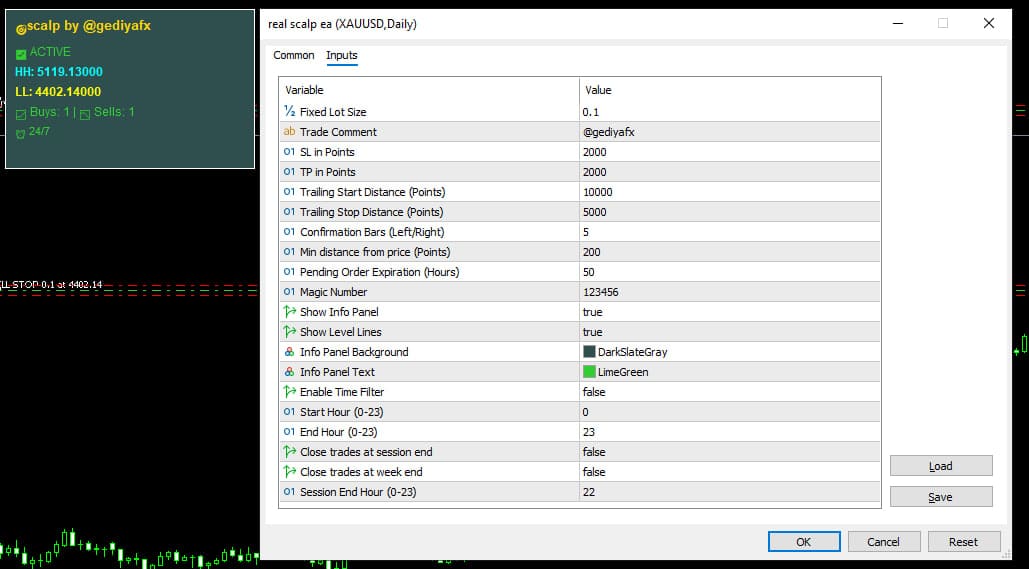The height and width of the screenshot is (569, 1029).
Task: Click the Info Panel Background color icon
Action: click(x=289, y=352)
